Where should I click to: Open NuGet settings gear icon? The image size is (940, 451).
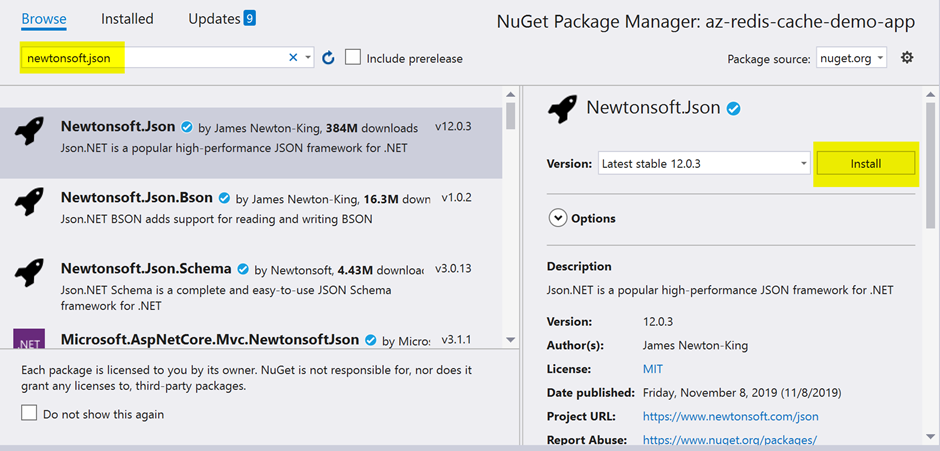pos(907,58)
